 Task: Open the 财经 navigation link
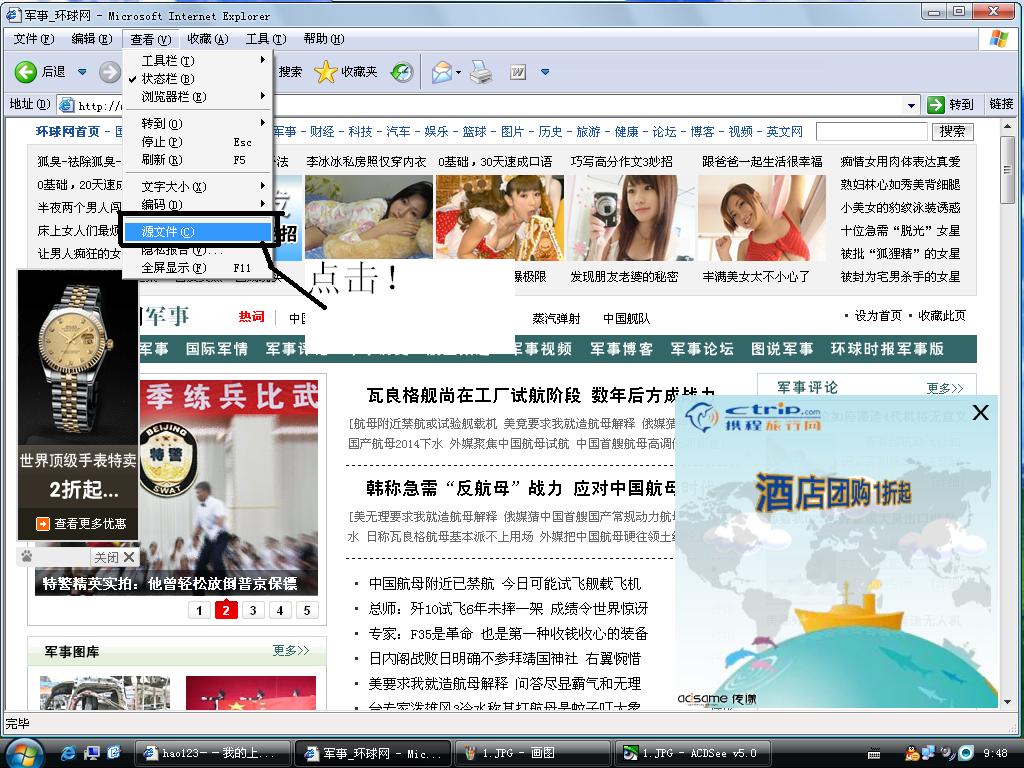[x=322, y=132]
